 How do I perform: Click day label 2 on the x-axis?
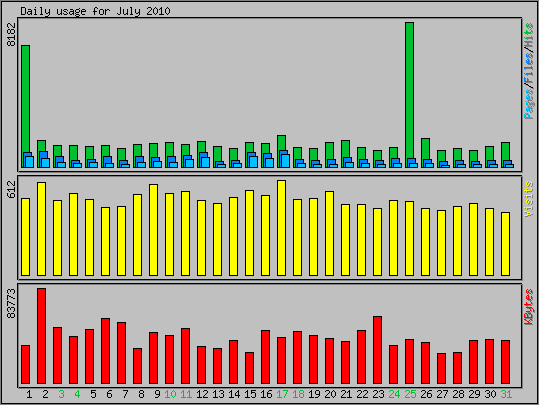(x=45, y=394)
